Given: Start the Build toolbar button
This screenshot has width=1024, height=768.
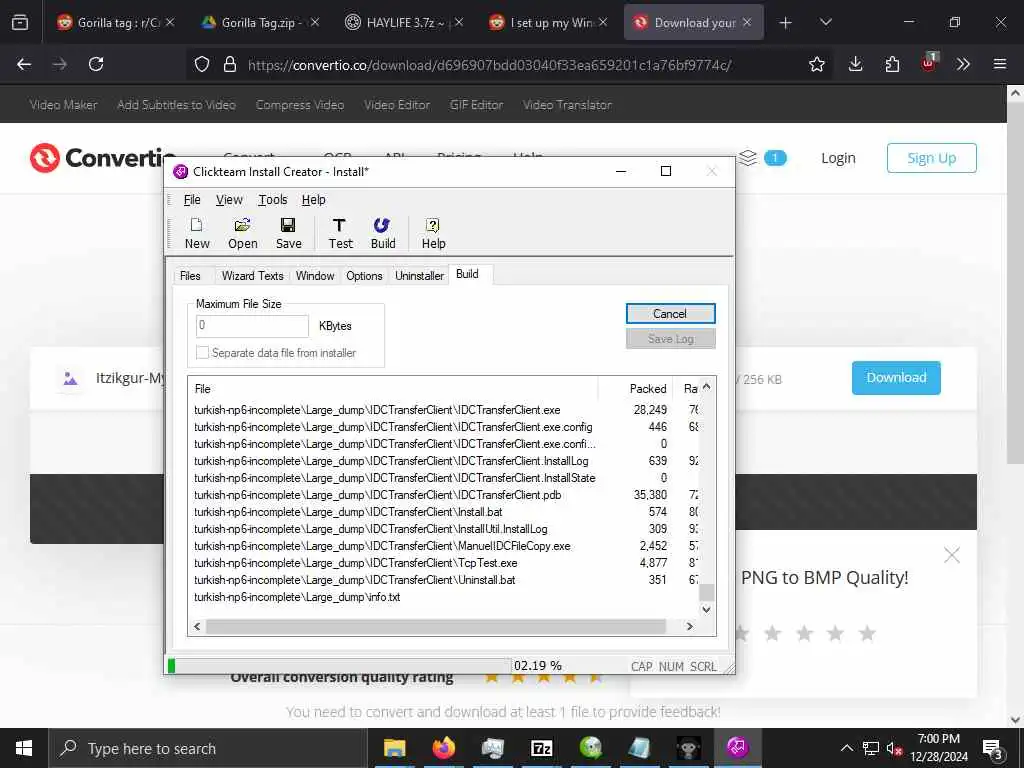Looking at the screenshot, I should tap(383, 233).
